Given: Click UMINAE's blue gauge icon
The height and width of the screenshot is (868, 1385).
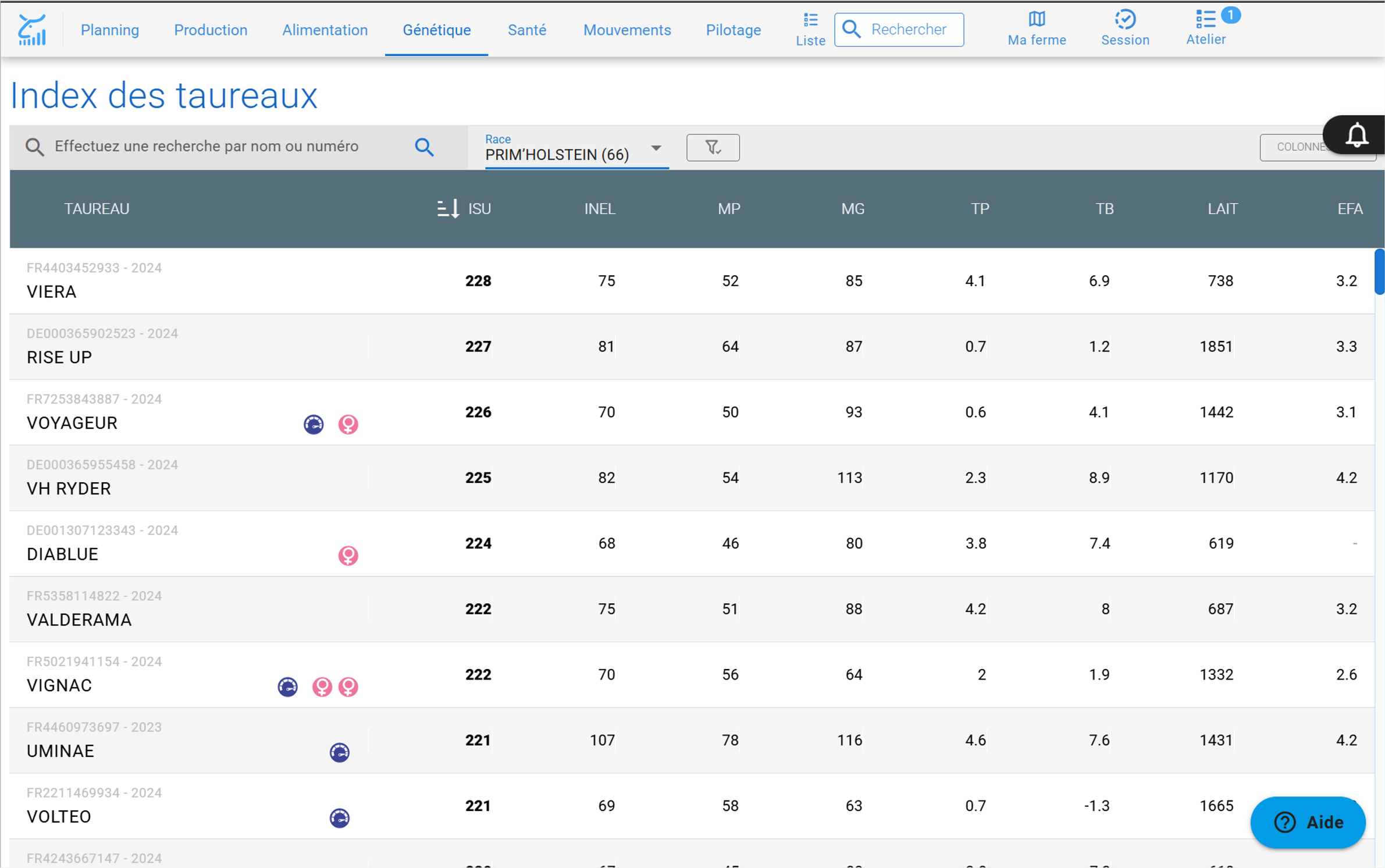Looking at the screenshot, I should [x=339, y=752].
